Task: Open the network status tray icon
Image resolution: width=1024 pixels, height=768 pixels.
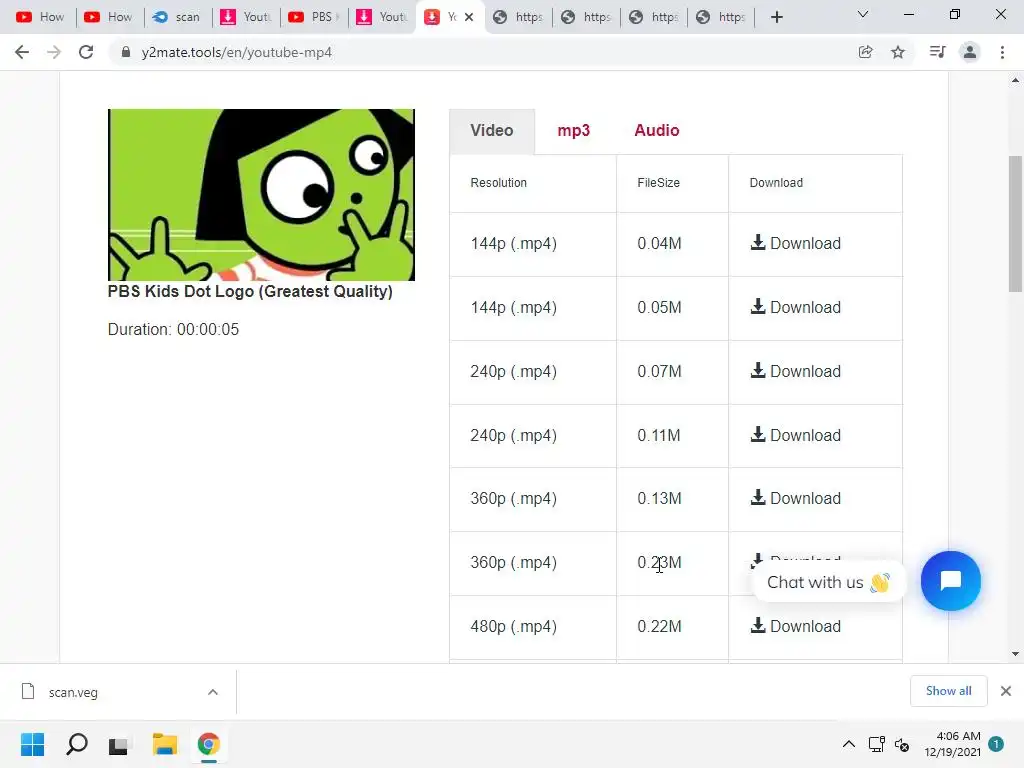Action: pyautogui.click(x=876, y=744)
